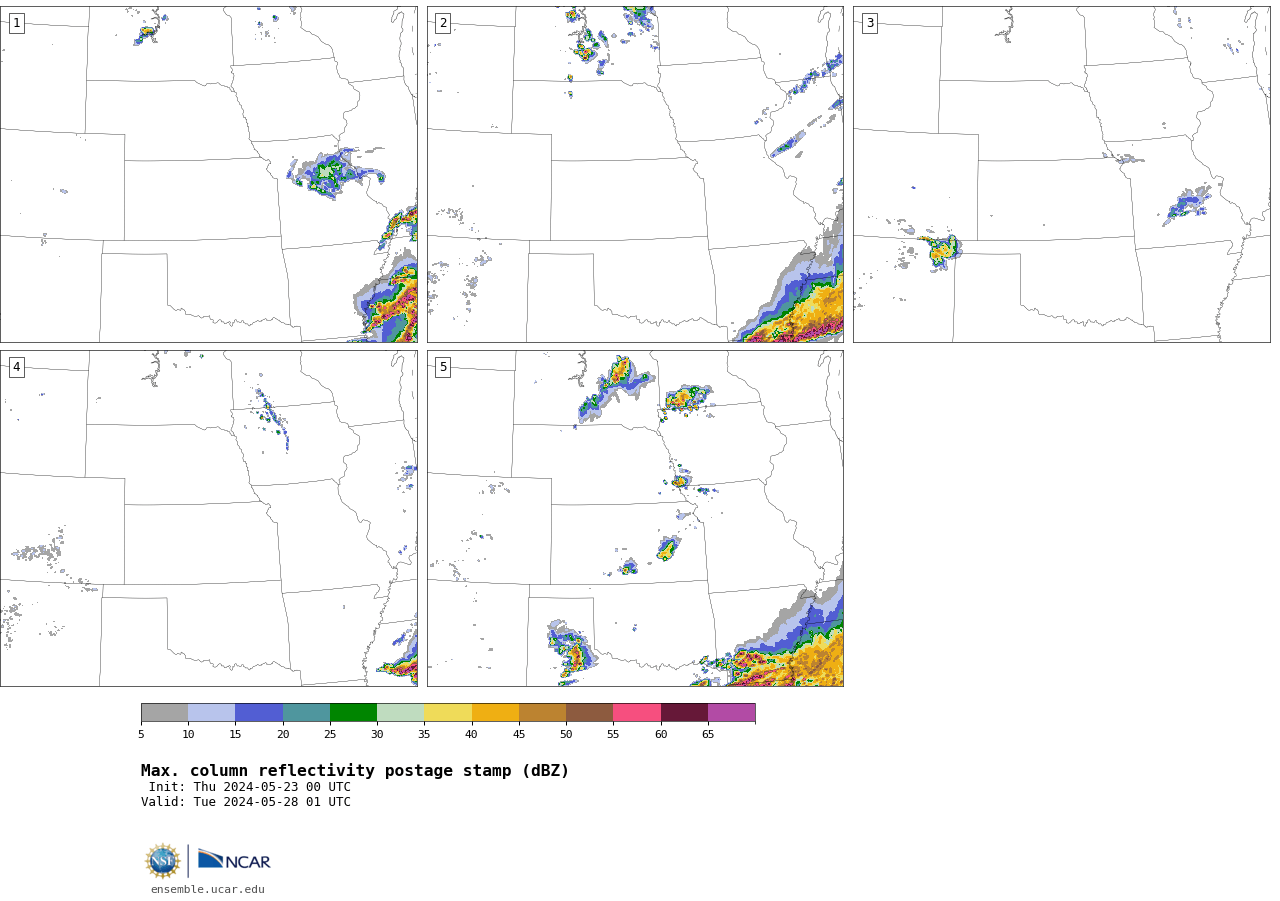Viewport: 1280px width, 901px height.
Task: Click the brown 50-55 dBZ swatch
Action: coord(590,713)
